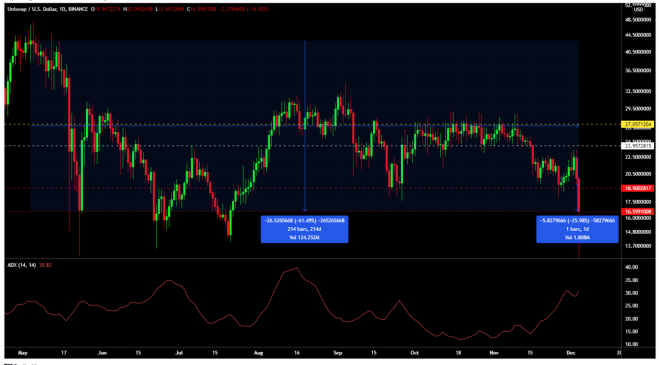Click the 44.5000000 price axis tick
660x365 pixels.
(639, 35)
